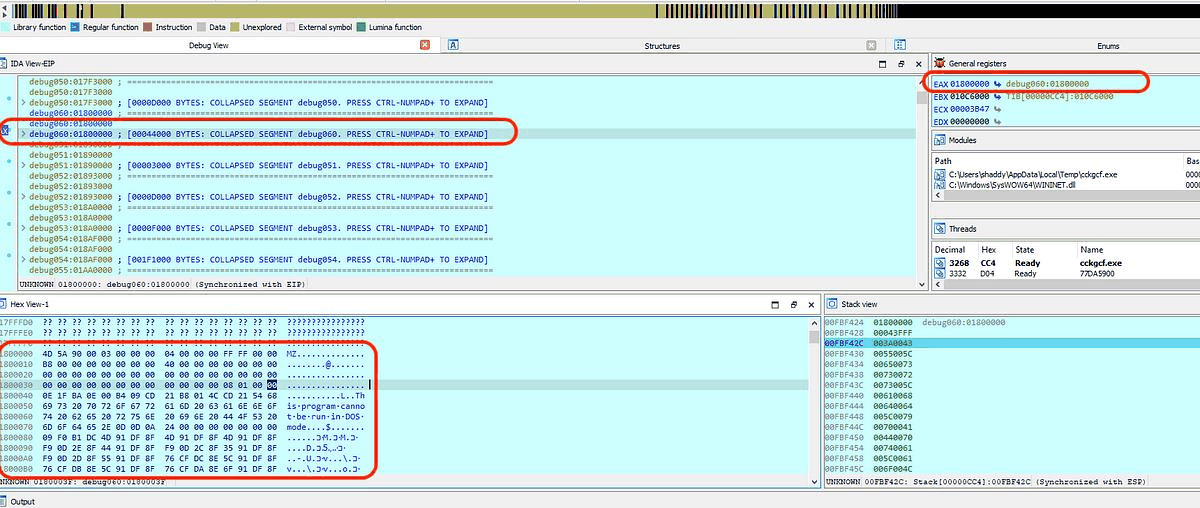Click the thread 3332 row icon

click(939, 272)
